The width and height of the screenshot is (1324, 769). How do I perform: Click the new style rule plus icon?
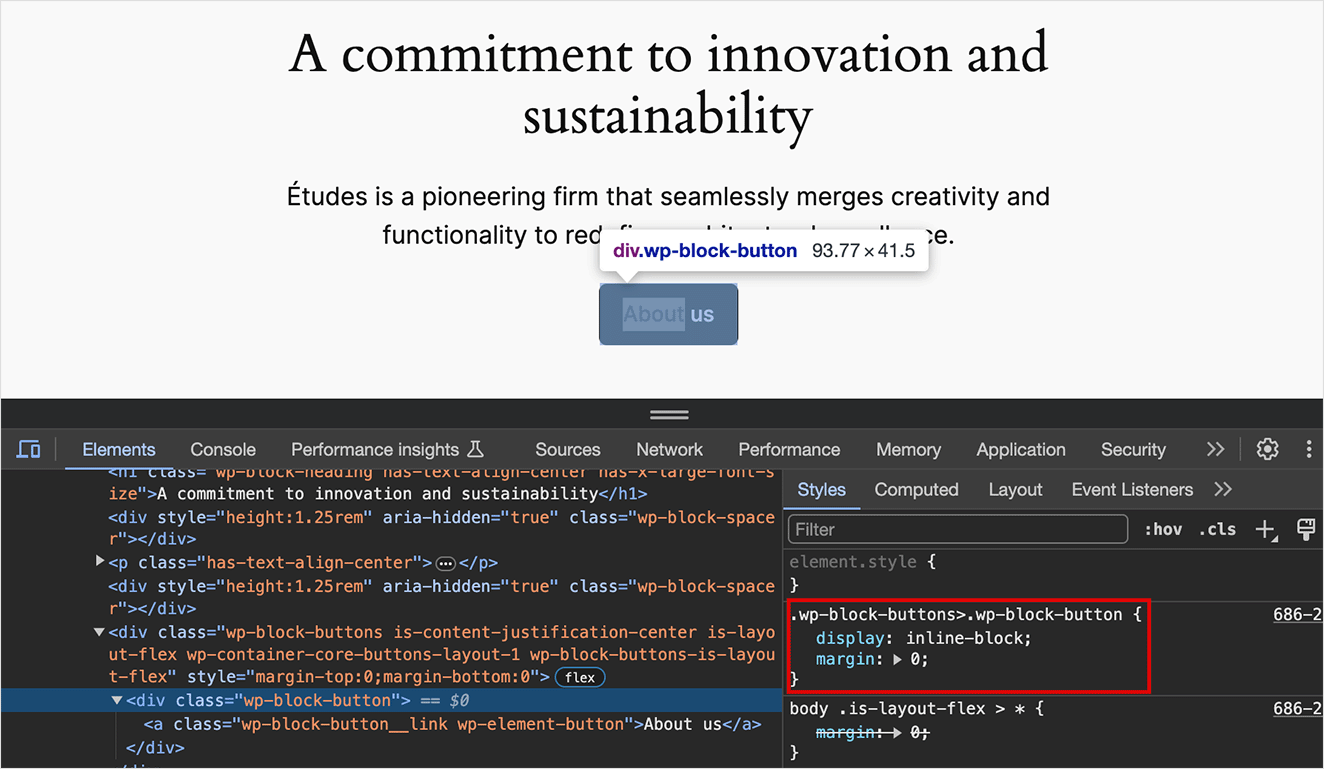click(1266, 529)
